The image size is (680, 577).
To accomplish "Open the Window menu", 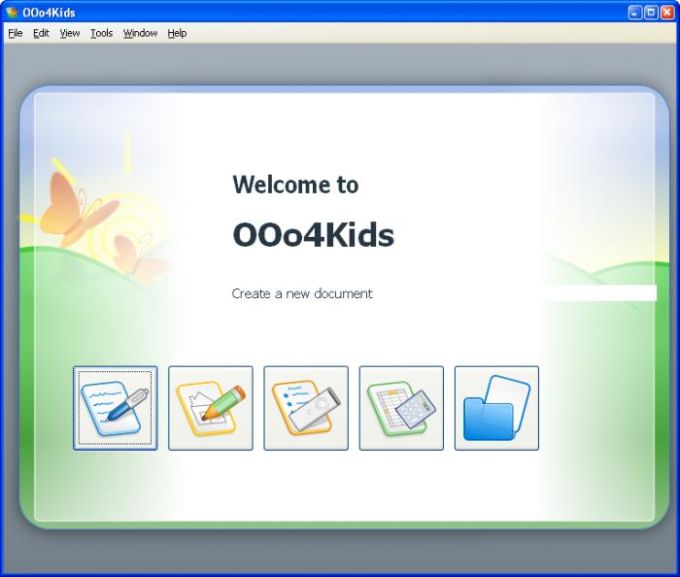I will tap(140, 33).
